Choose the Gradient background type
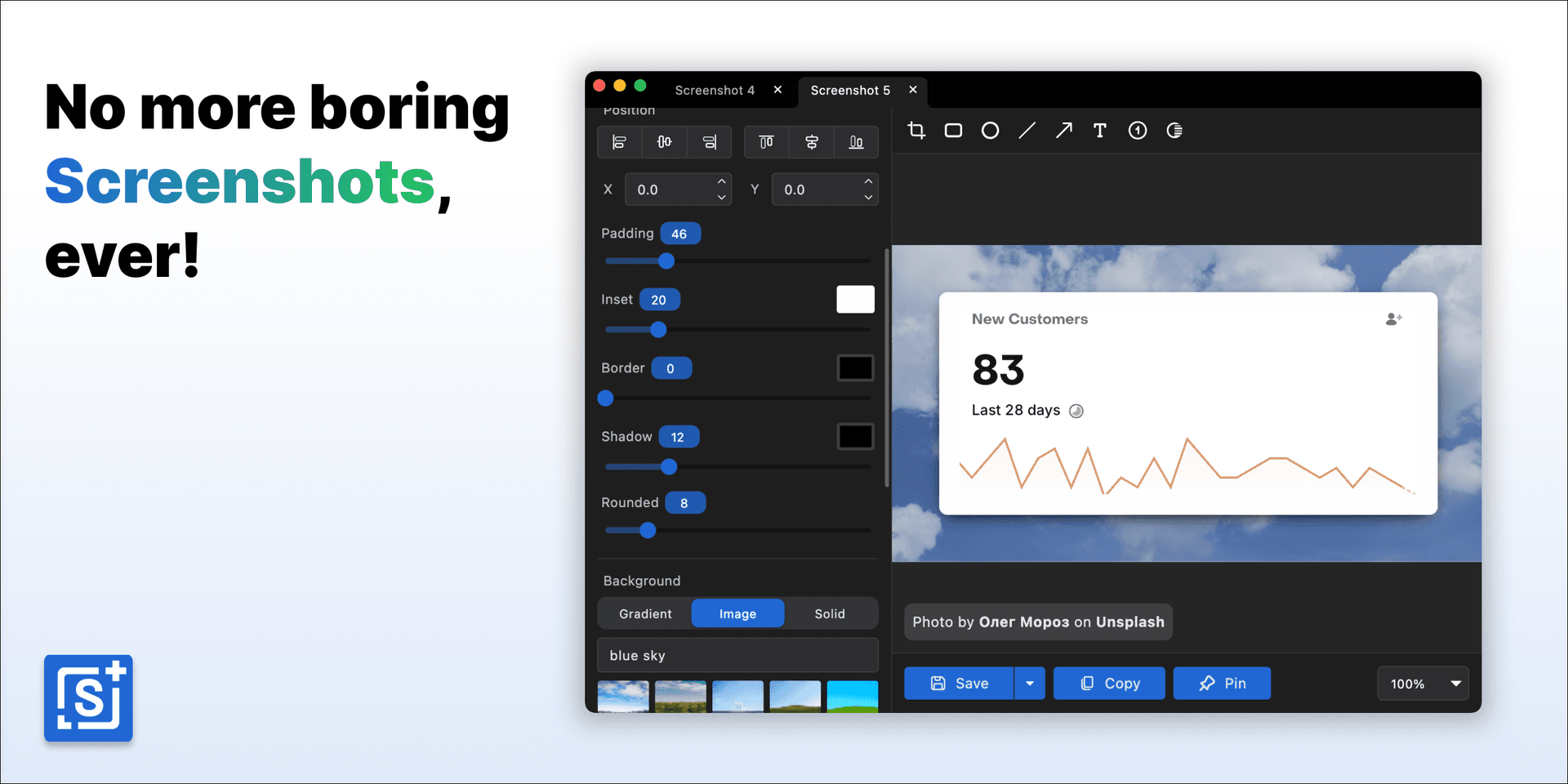This screenshot has height=784, width=1568. (645, 614)
